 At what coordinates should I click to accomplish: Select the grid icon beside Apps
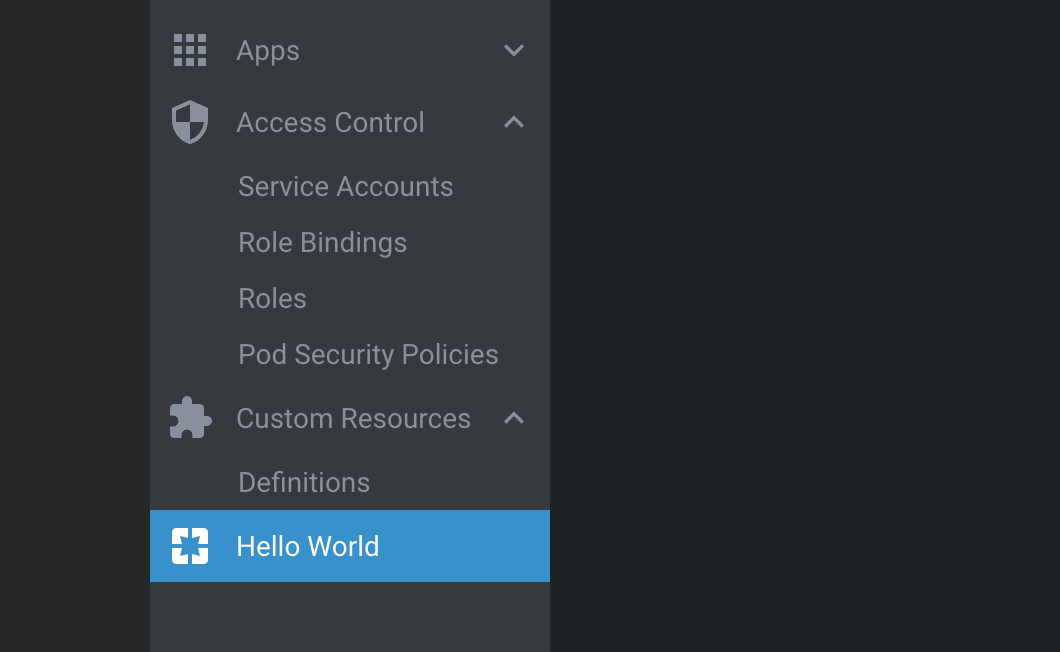(x=190, y=50)
